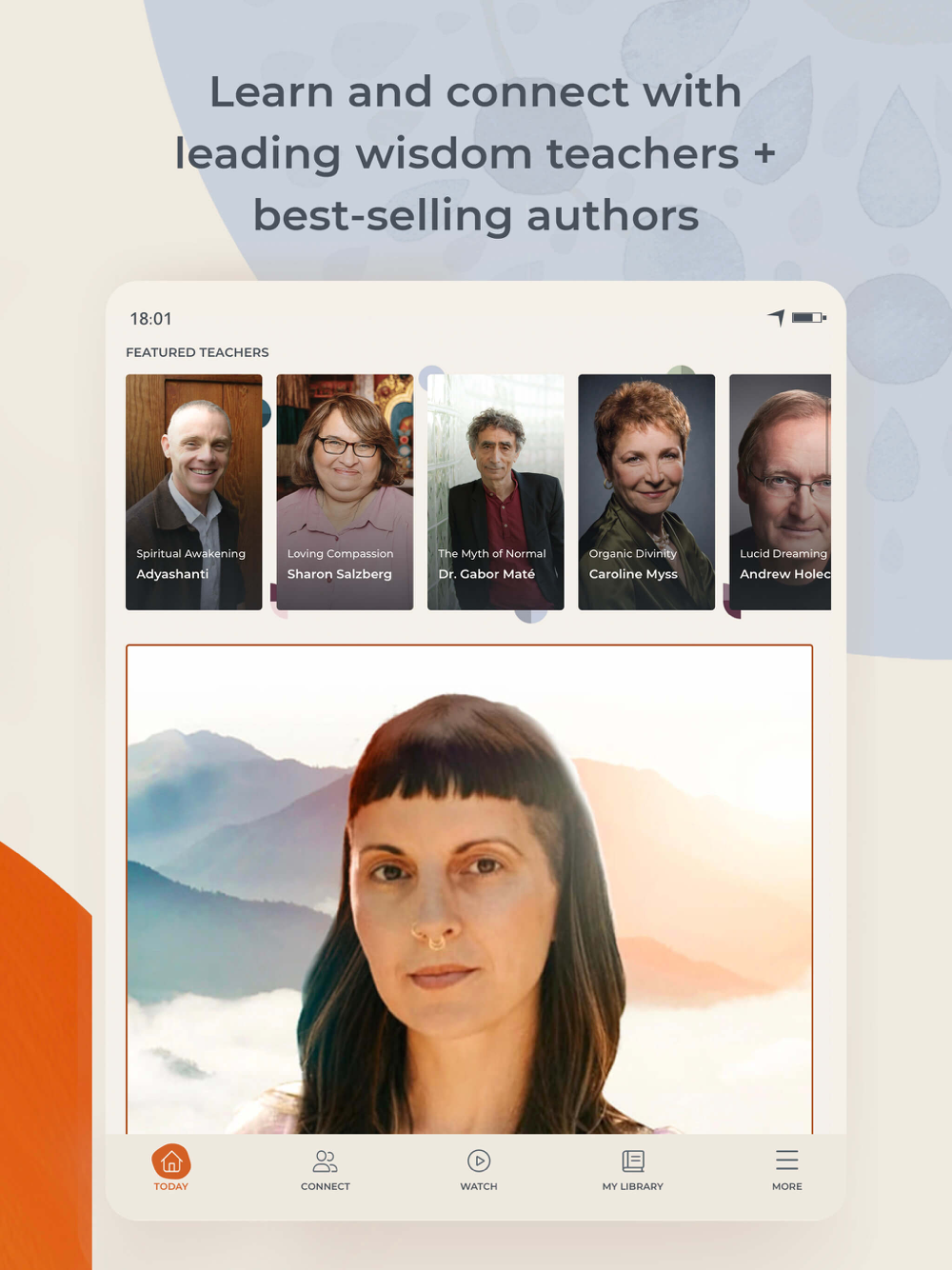Image resolution: width=952 pixels, height=1270 pixels.
Task: Go to the MY LIBRARY tab label
Action: click(x=633, y=1186)
